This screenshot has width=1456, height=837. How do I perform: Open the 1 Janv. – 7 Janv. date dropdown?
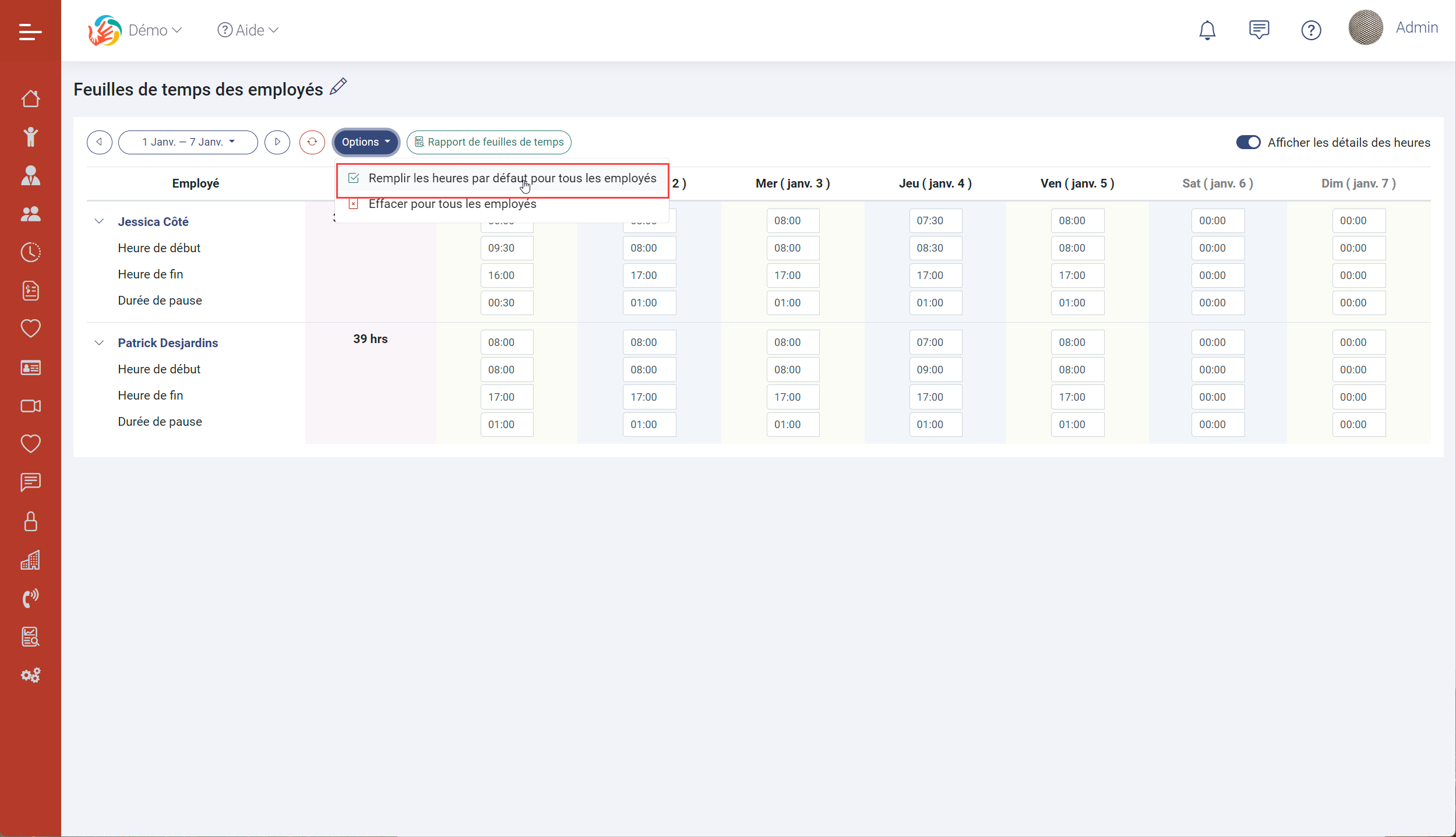click(x=188, y=142)
